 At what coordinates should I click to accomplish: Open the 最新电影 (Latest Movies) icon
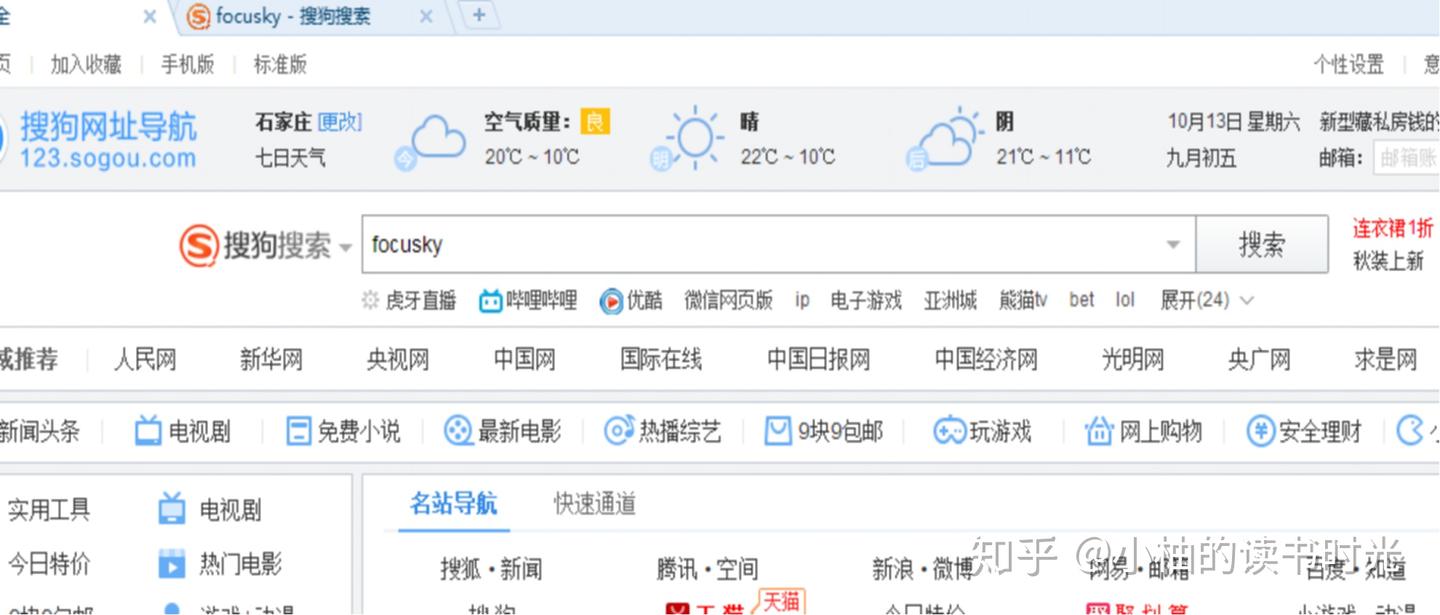coord(459,430)
